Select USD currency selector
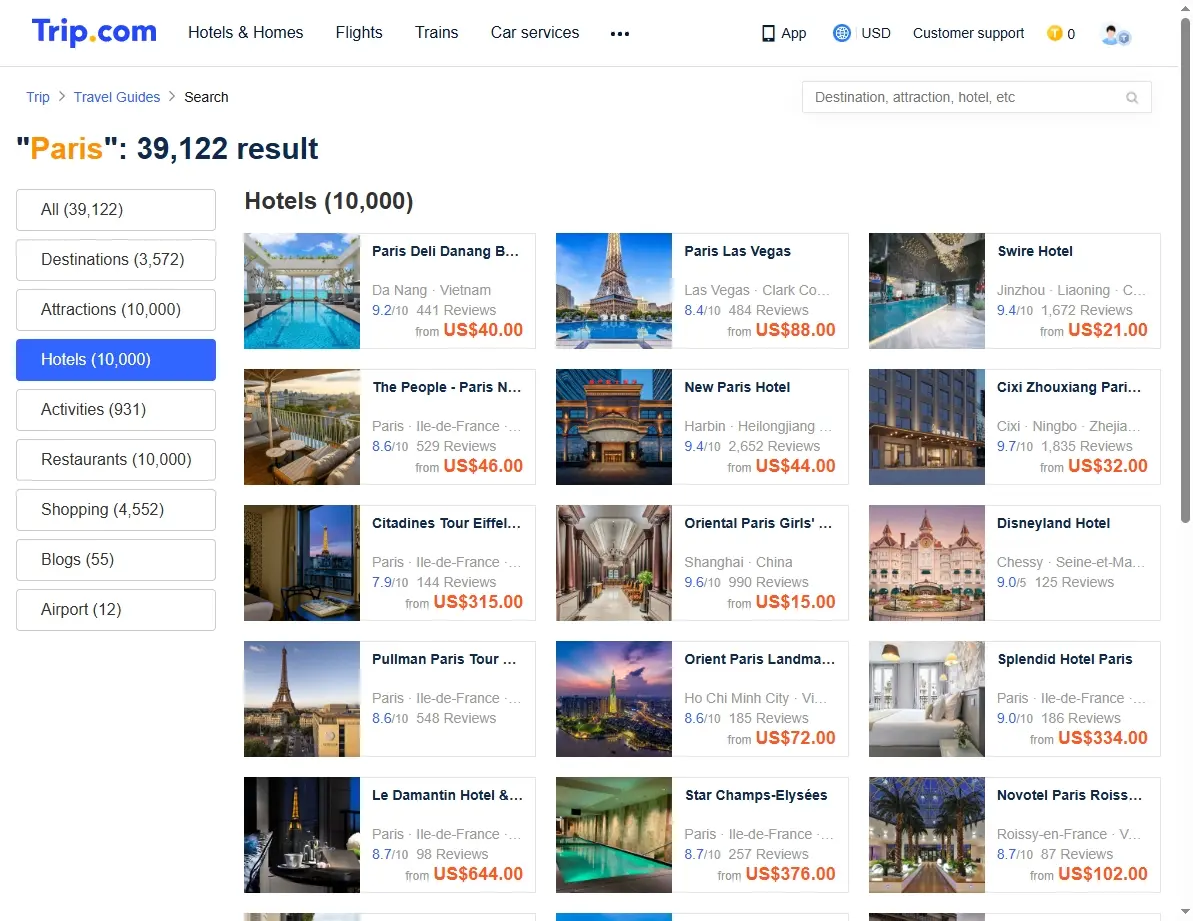The width and height of the screenshot is (1193, 921). point(876,33)
